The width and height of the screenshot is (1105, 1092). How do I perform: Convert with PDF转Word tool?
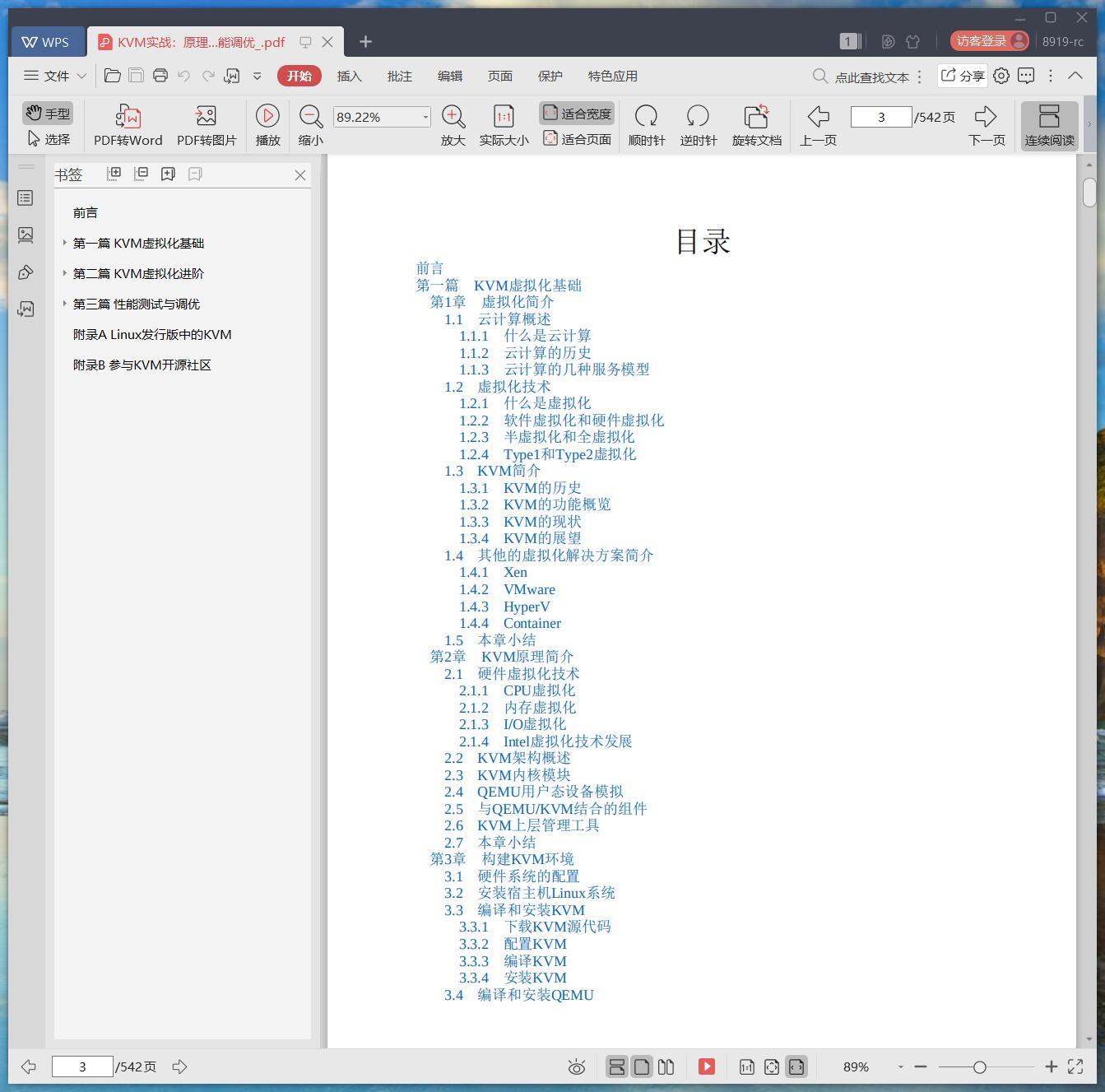click(128, 125)
